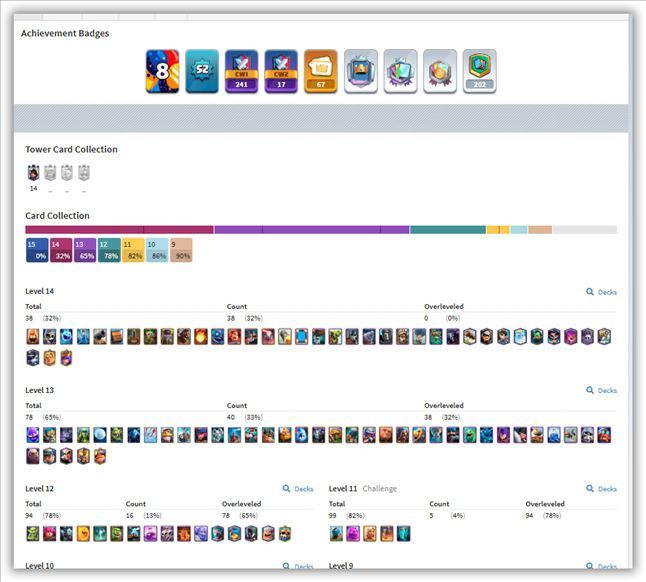Open the yellow Heal Spirit card in Level 12
The image size is (646, 582).
click(x=83, y=533)
